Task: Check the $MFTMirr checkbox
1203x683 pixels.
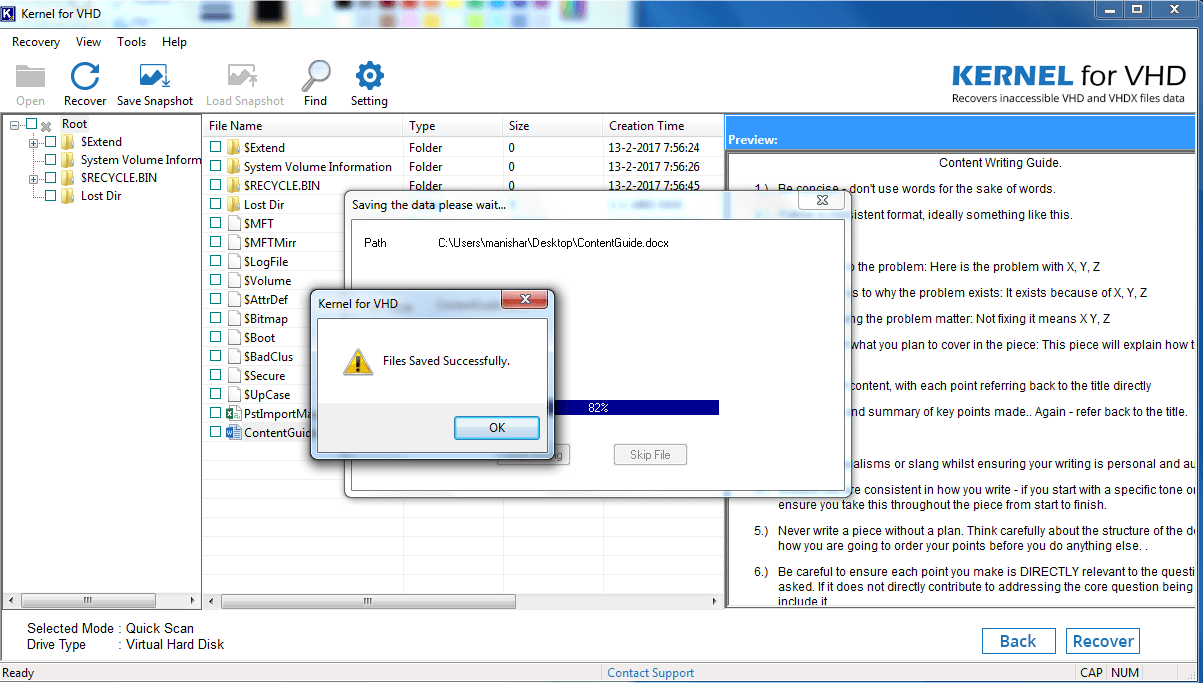Action: [x=215, y=242]
